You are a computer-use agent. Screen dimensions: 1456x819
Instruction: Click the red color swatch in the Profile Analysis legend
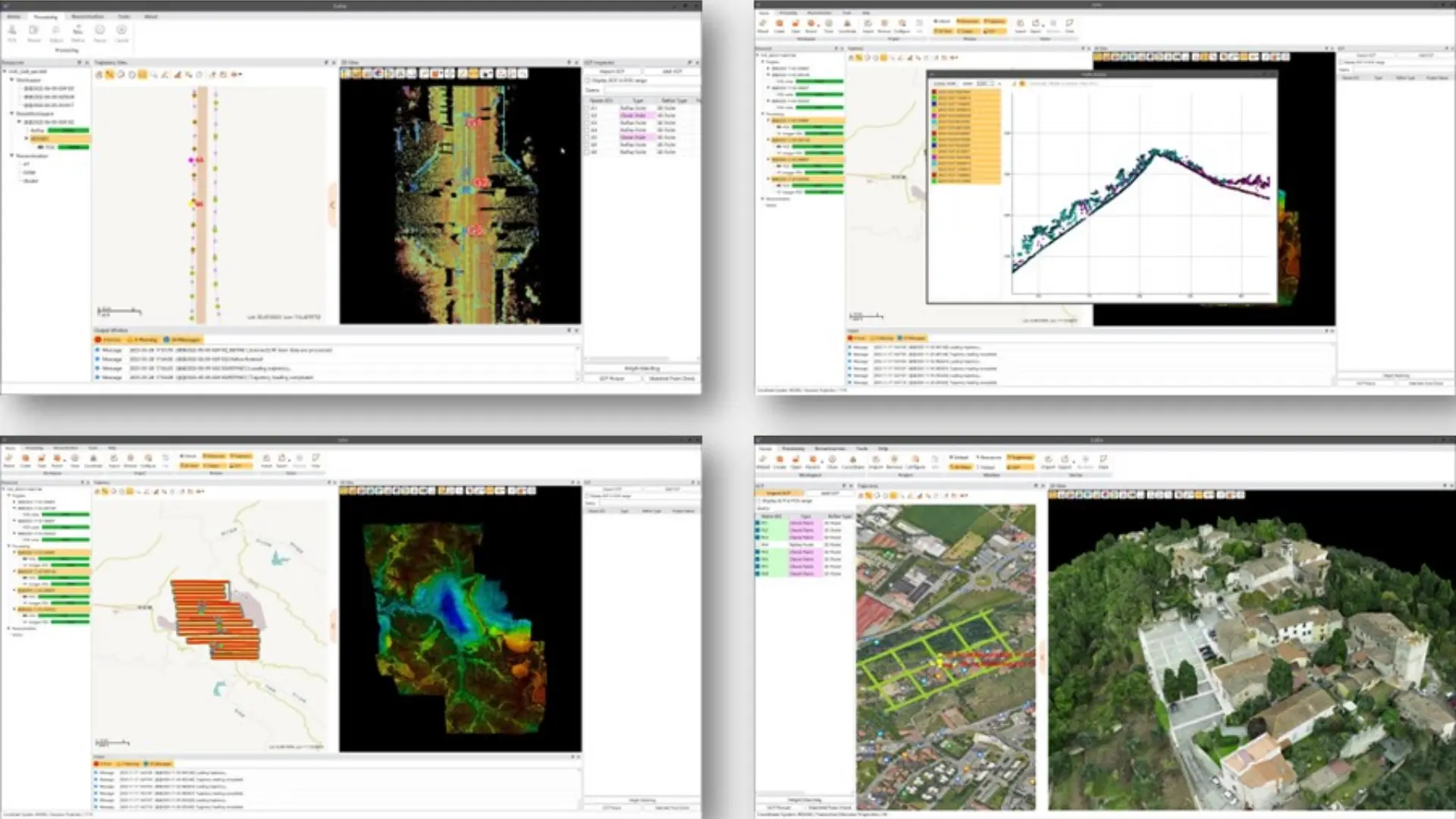point(934,92)
